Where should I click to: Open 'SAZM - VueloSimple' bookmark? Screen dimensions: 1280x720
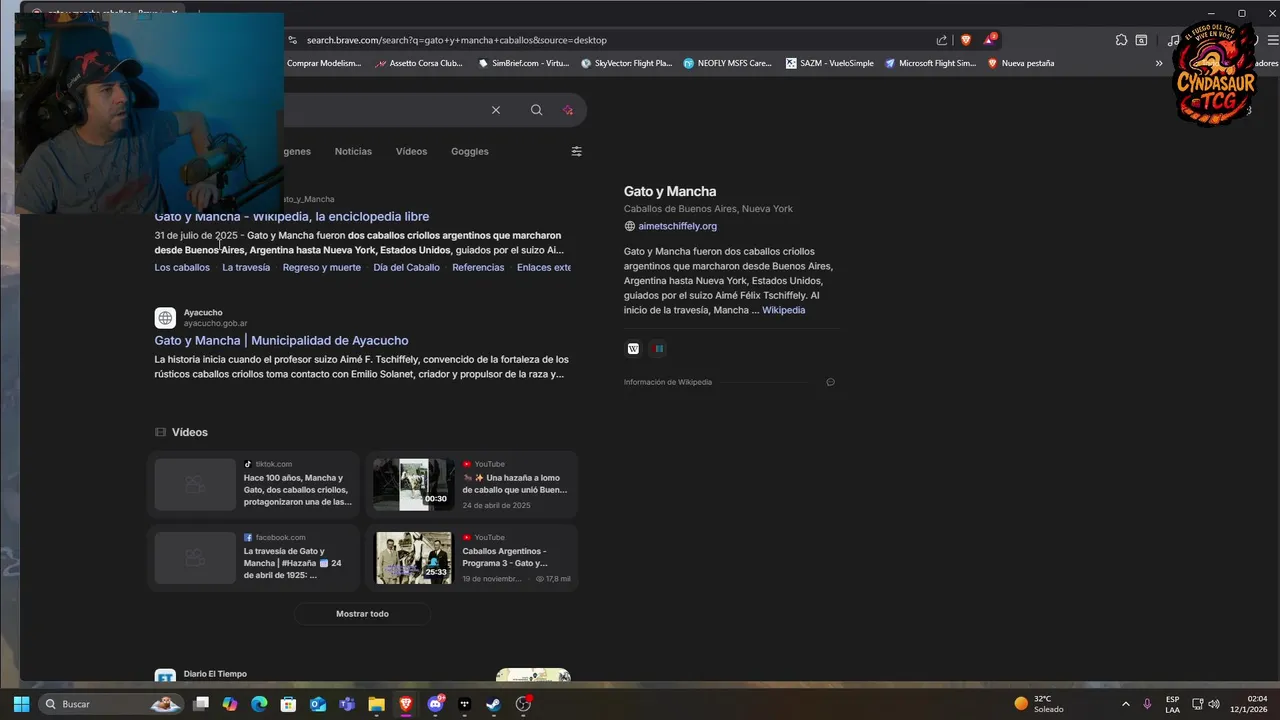click(x=830, y=63)
